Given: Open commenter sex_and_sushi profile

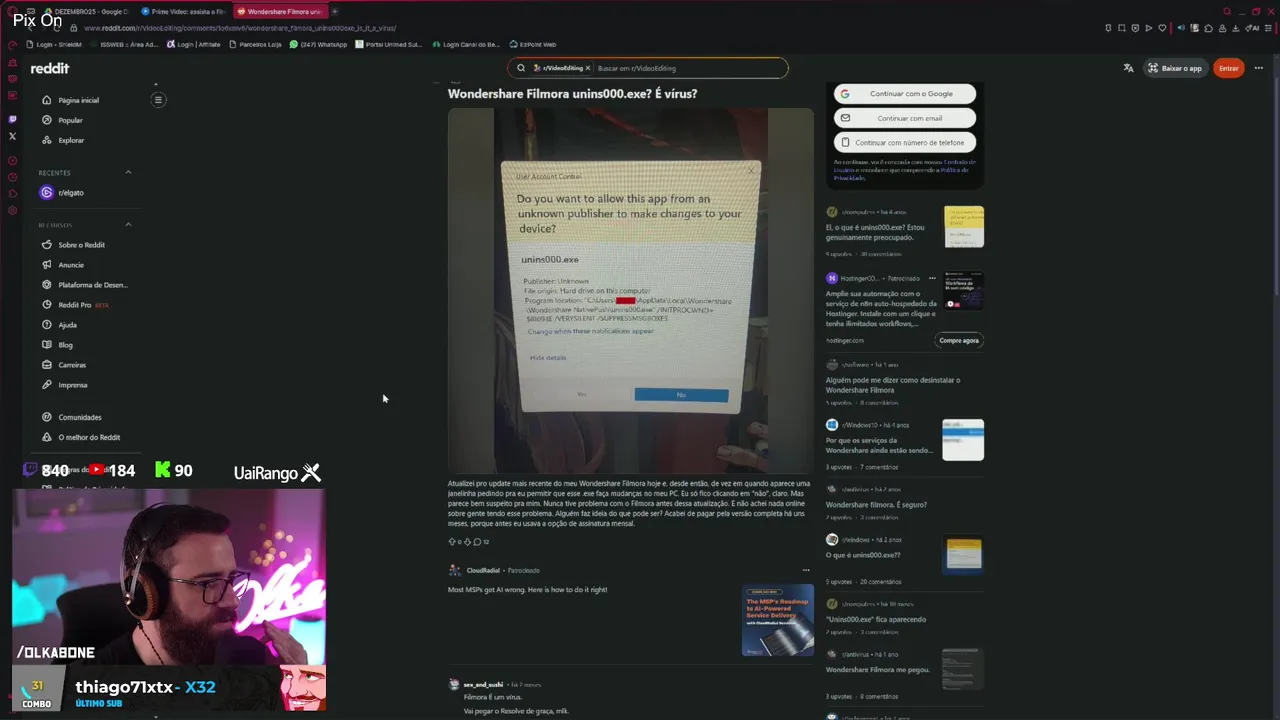Looking at the screenshot, I should [483, 685].
